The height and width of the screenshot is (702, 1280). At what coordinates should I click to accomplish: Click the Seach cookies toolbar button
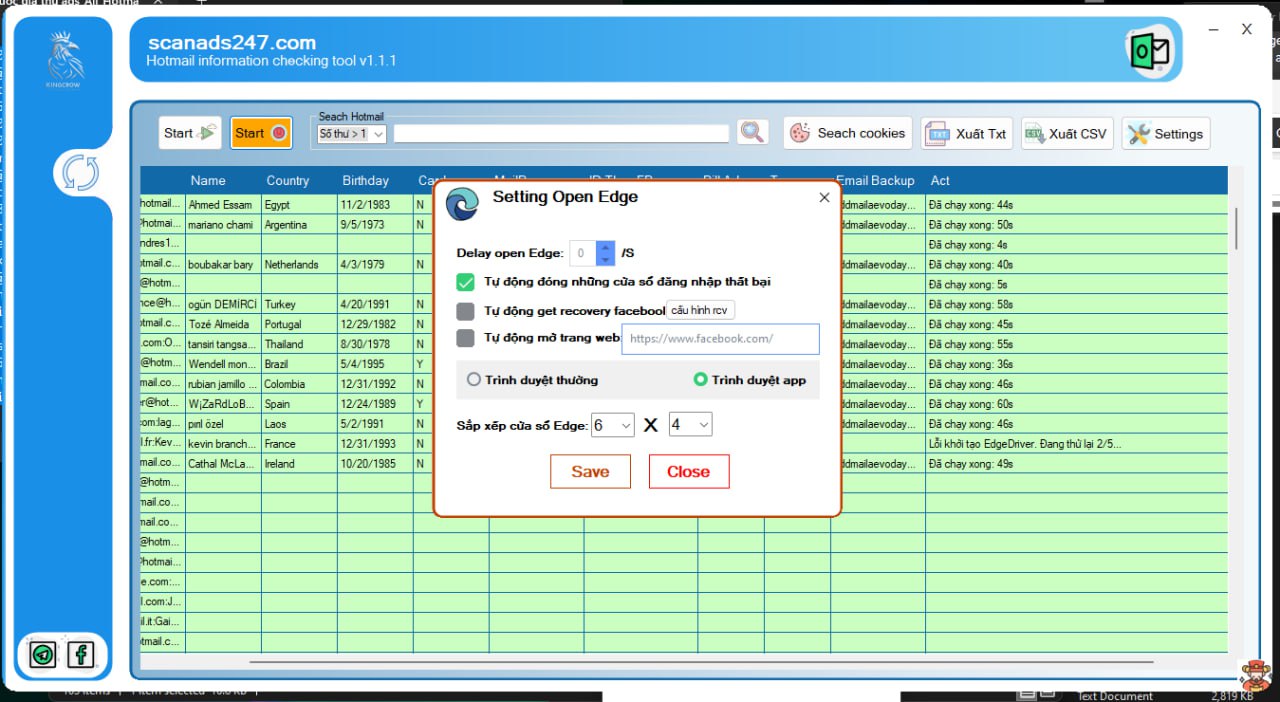click(846, 133)
